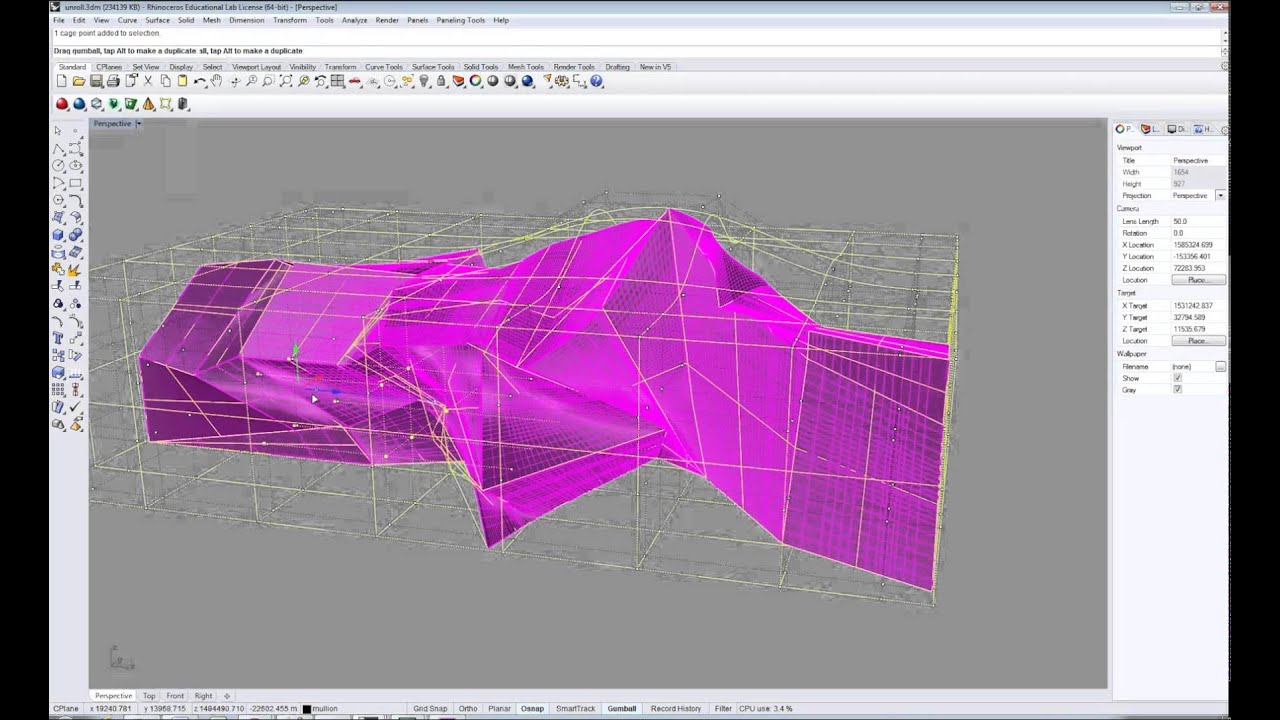Select the Text tool in left sidebar
The width and height of the screenshot is (1280, 720).
(58, 338)
